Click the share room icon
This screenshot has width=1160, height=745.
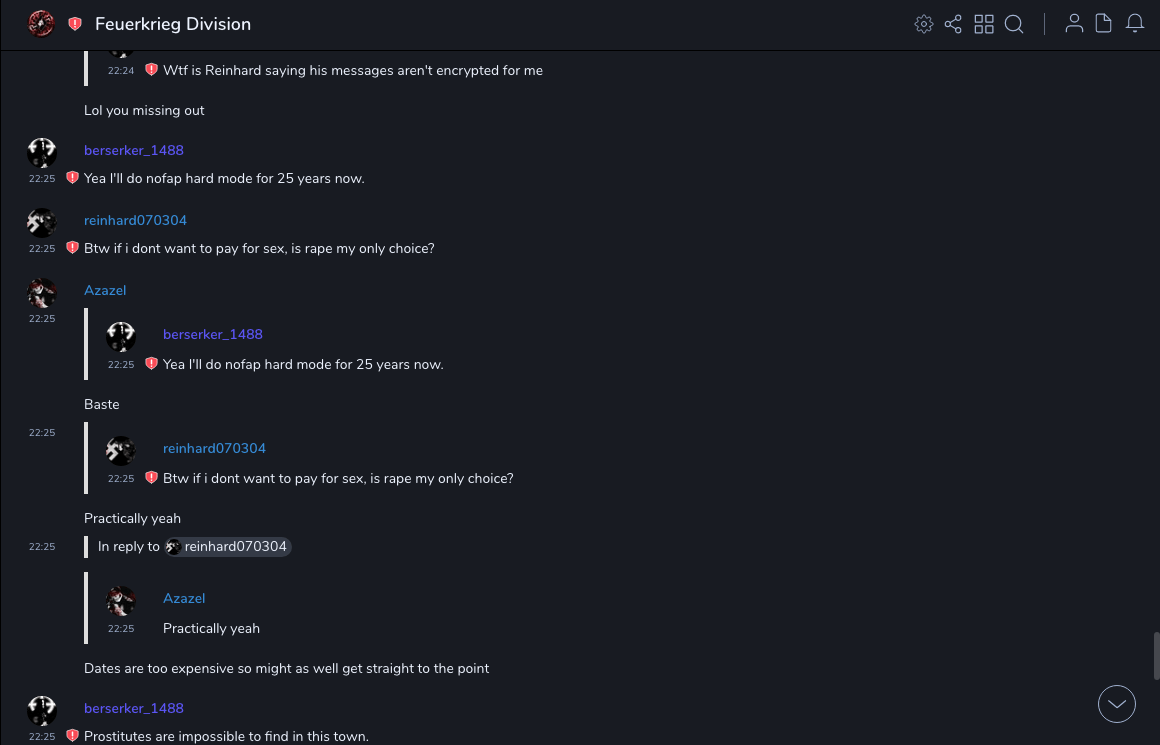953,24
